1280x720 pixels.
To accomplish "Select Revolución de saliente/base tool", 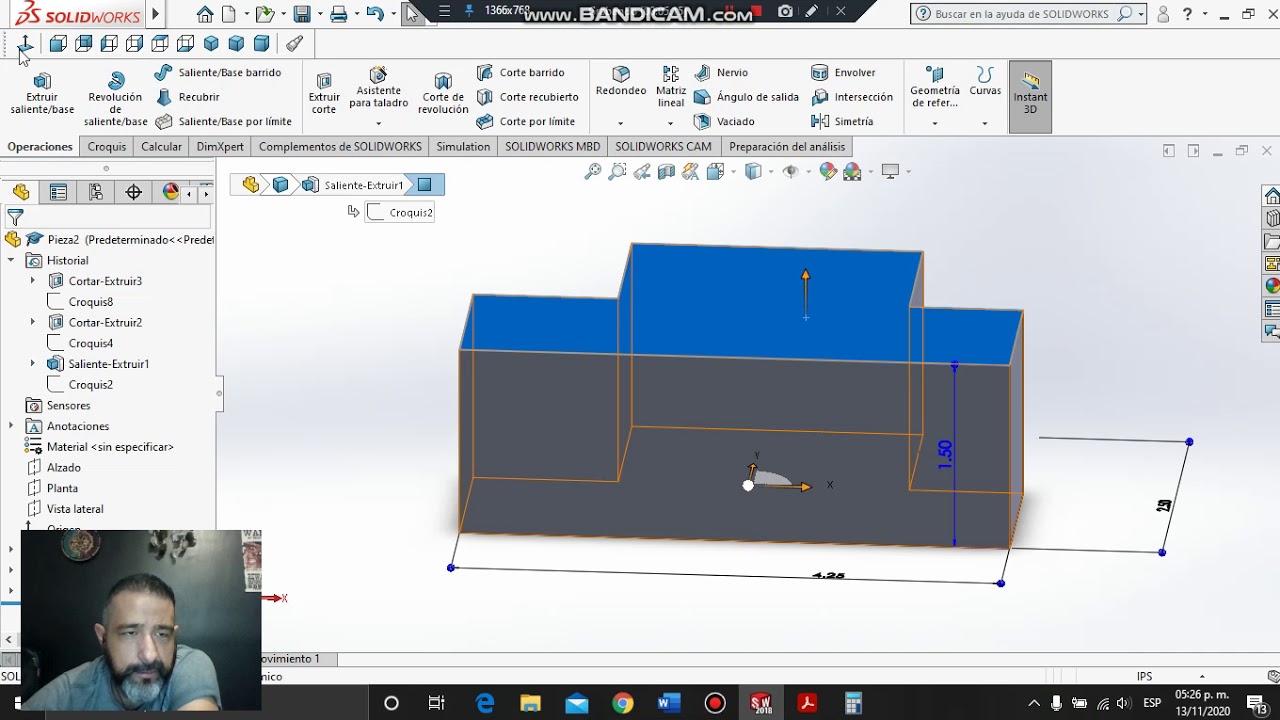I will pyautogui.click(x=116, y=98).
